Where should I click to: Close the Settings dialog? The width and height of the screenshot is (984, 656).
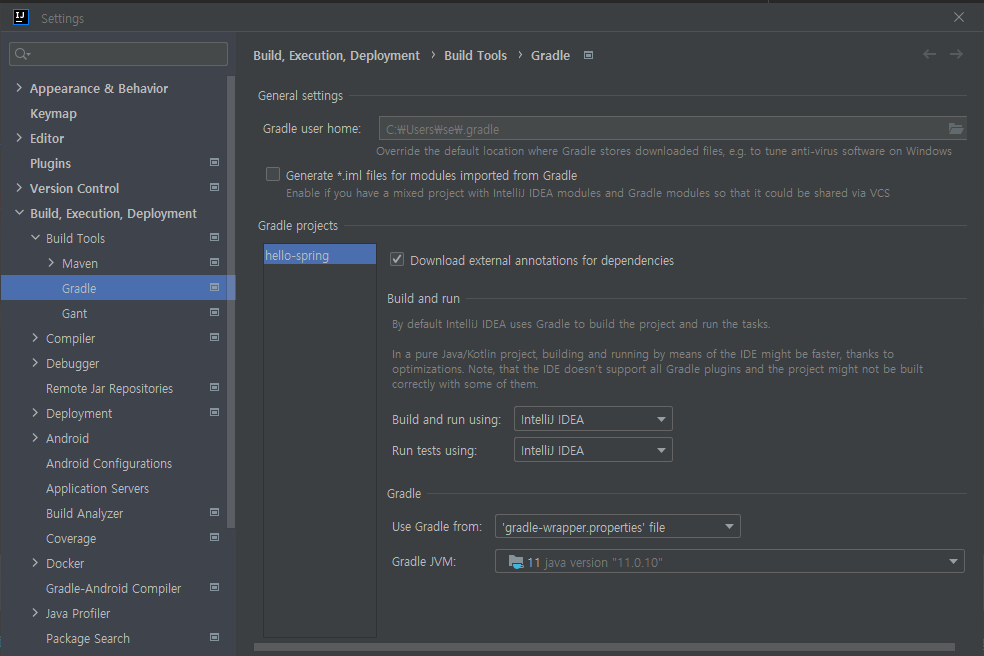click(958, 17)
